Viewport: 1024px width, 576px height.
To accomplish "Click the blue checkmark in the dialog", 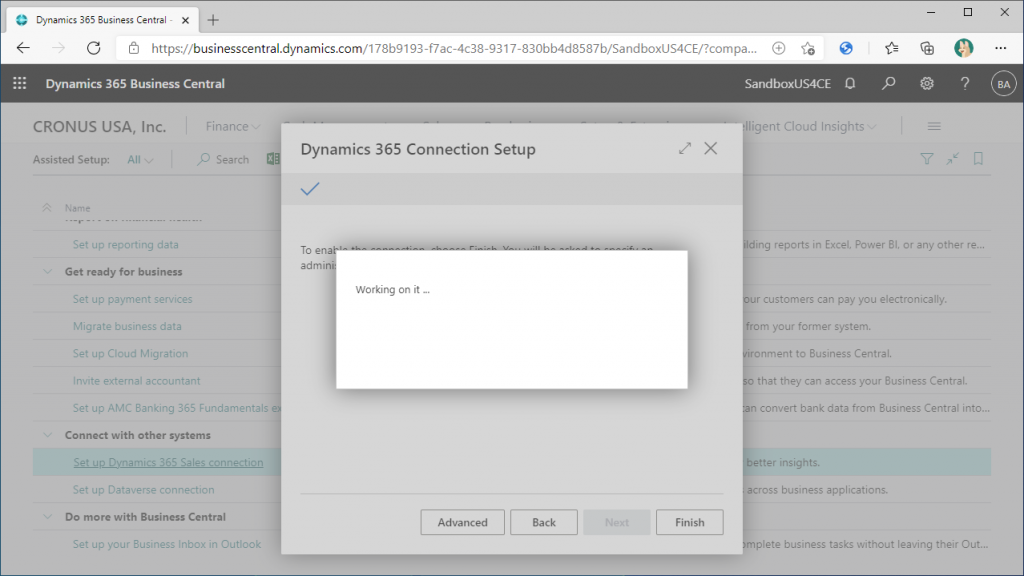I will point(310,189).
